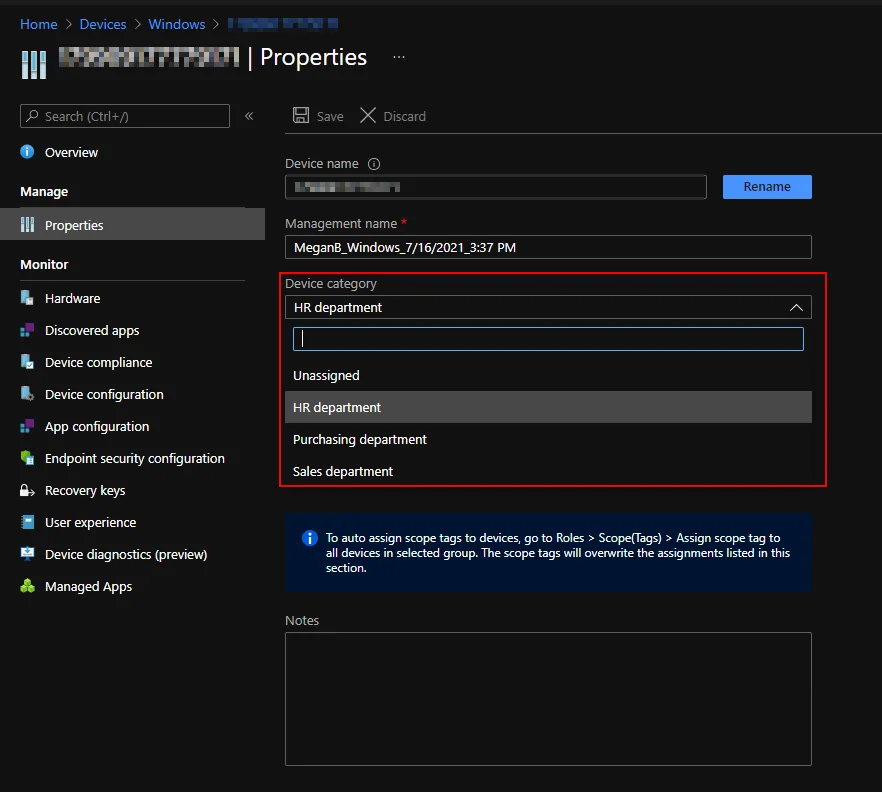Open Windows breadcrumb link

click(x=177, y=24)
